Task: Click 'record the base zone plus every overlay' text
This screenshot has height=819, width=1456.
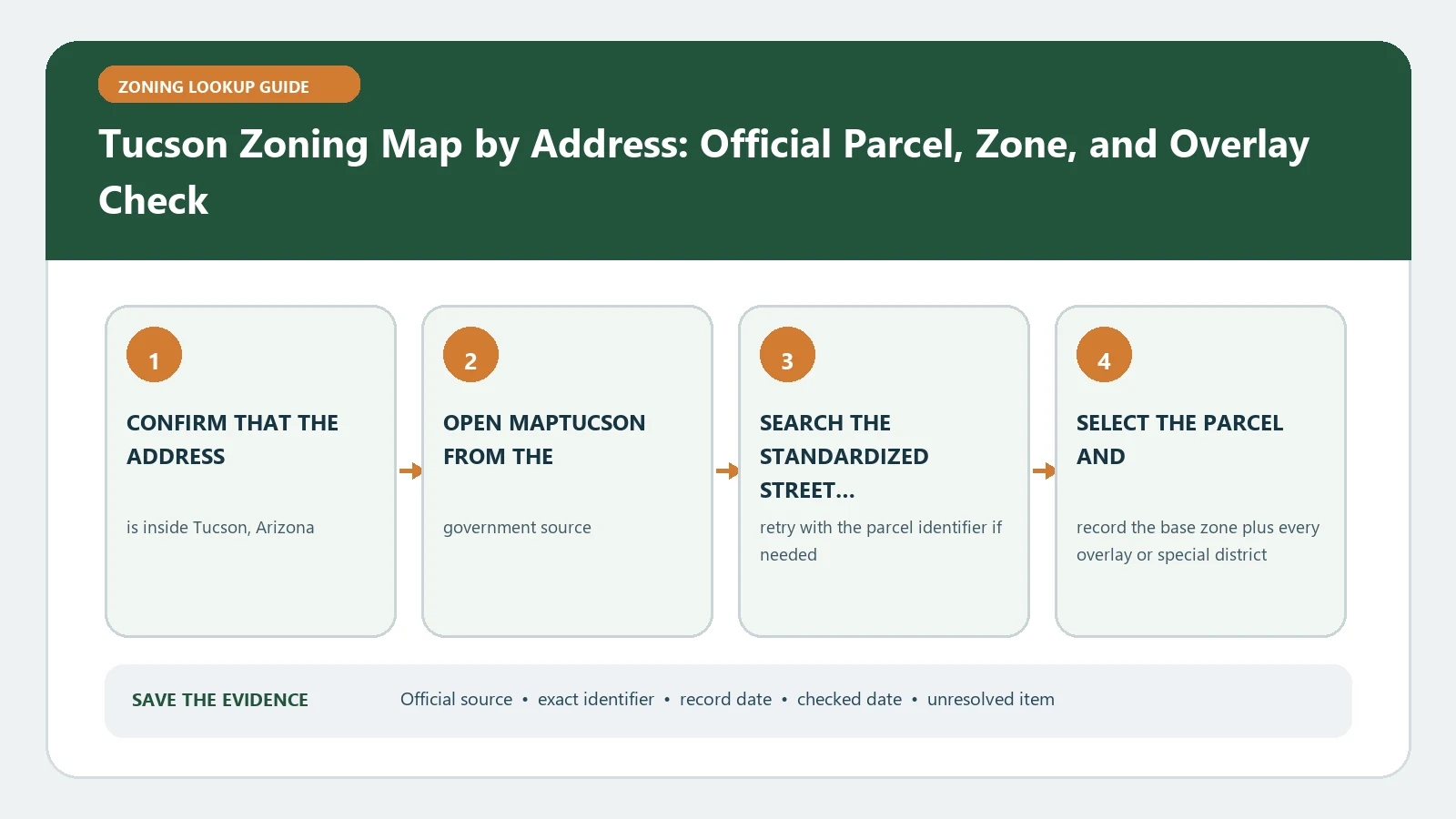Action: pos(1198,541)
